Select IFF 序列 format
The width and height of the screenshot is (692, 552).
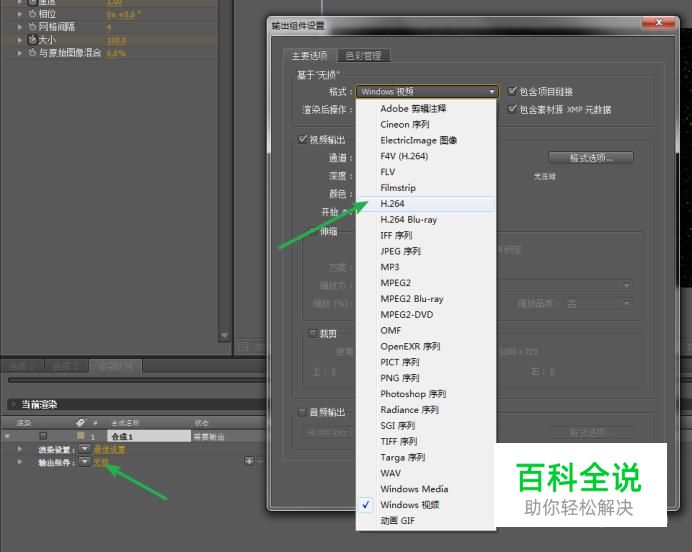pos(426,236)
